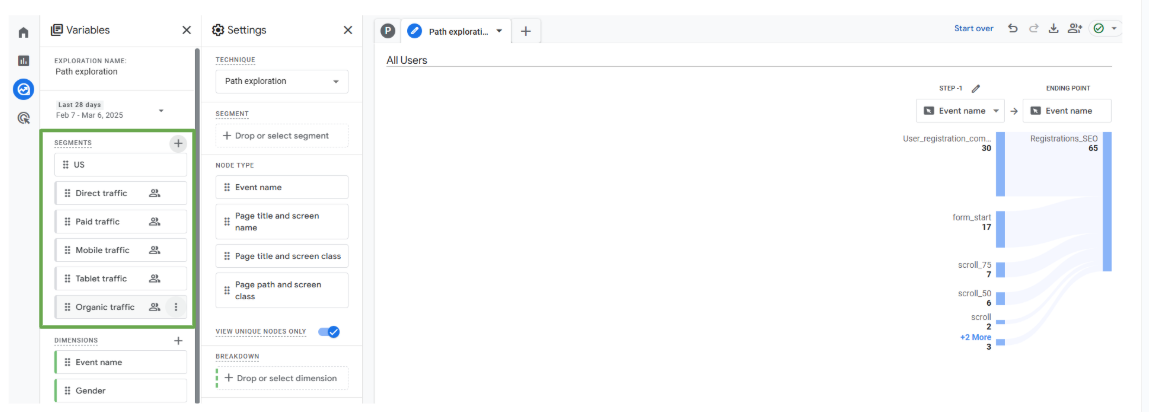Click the users icon on Direct traffic

[x=154, y=194]
